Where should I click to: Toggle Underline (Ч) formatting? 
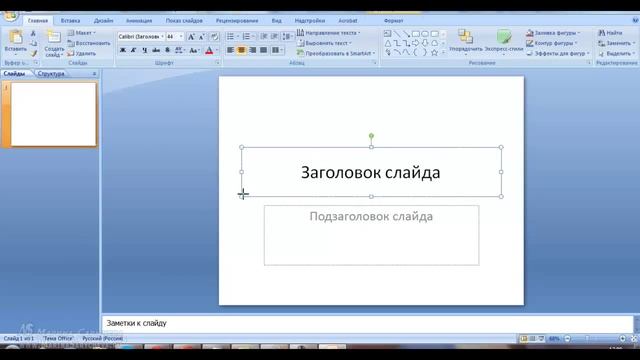[x=144, y=50]
